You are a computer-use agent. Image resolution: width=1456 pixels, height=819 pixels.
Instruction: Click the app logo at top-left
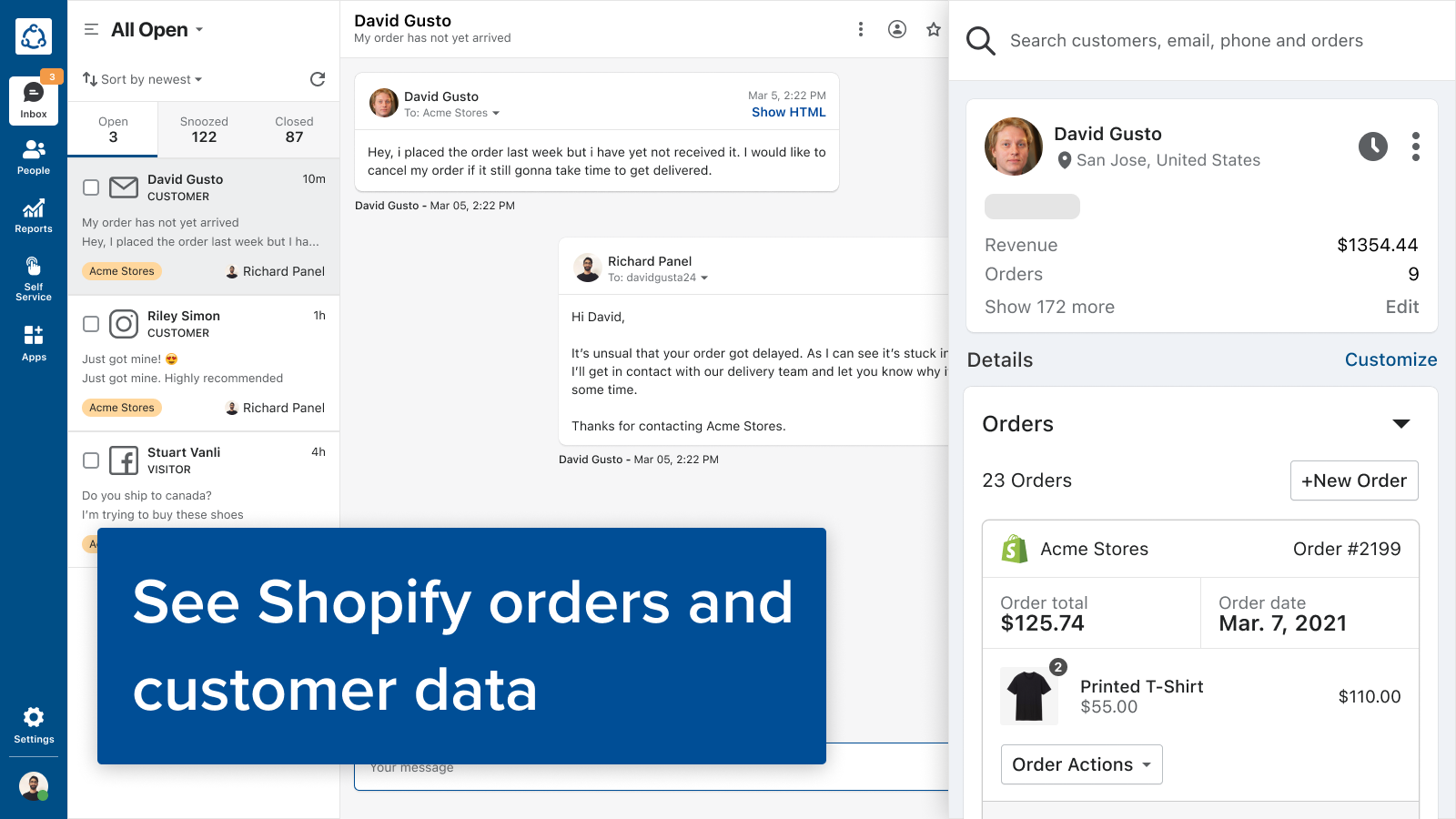pos(34,36)
